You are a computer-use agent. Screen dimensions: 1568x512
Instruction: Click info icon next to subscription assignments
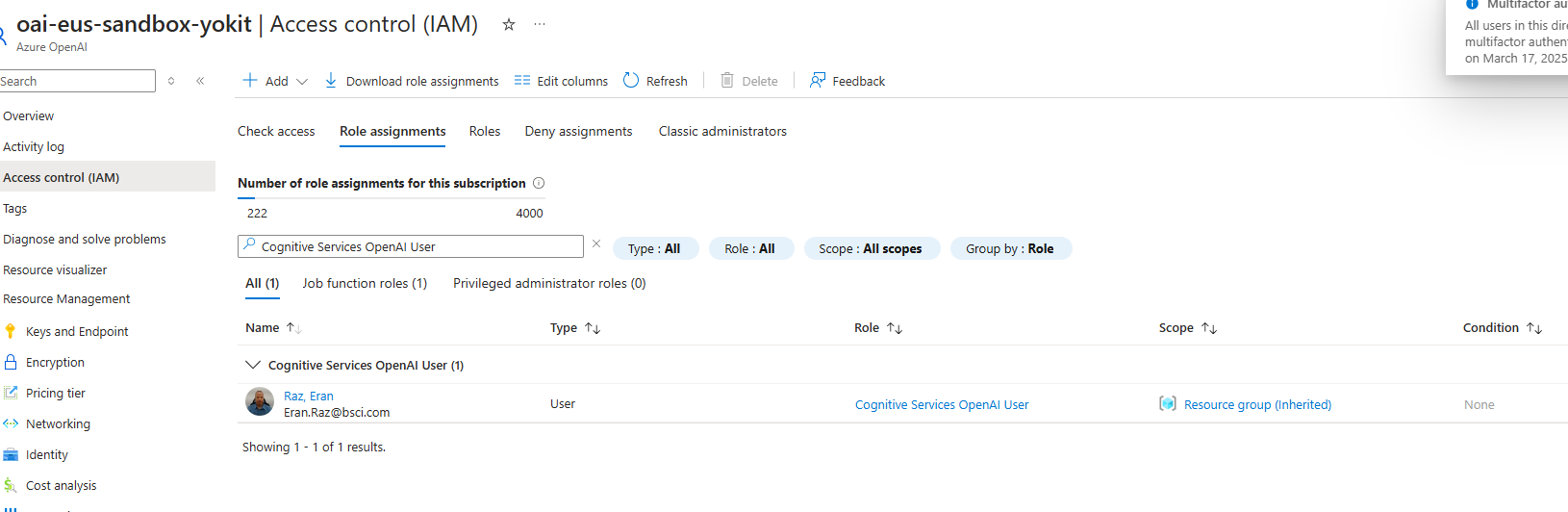pos(539,183)
